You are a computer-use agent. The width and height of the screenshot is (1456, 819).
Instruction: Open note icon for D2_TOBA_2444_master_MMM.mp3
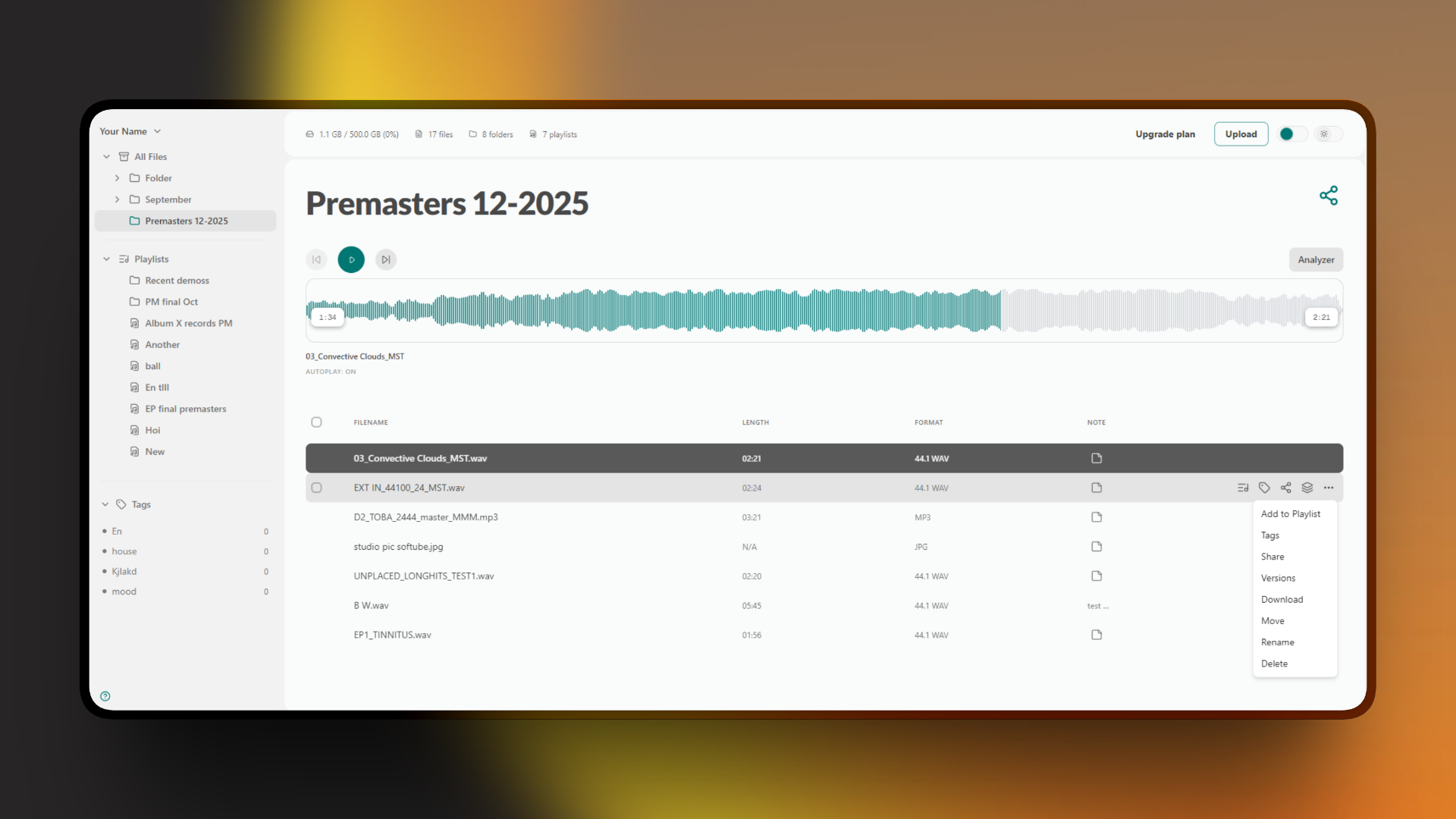(x=1097, y=517)
